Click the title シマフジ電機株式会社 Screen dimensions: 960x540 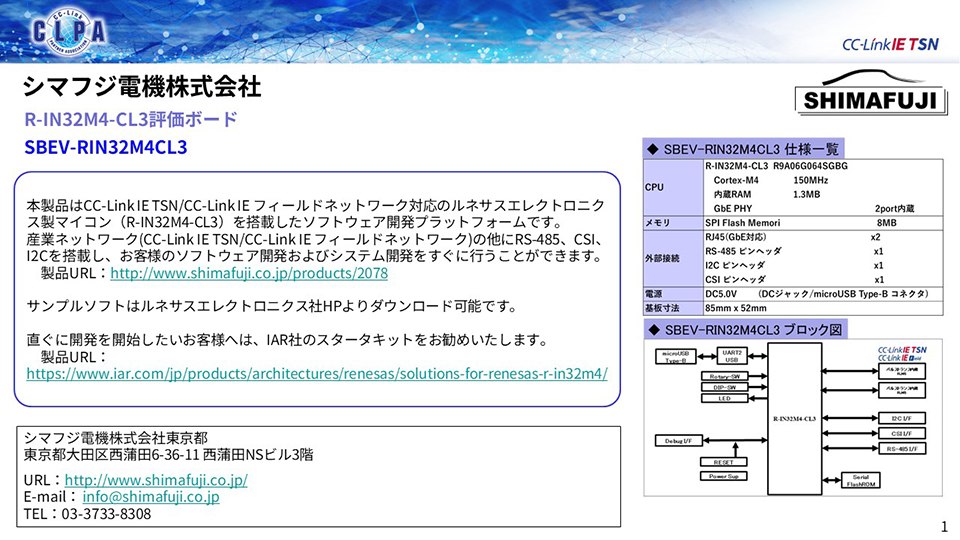point(142,86)
